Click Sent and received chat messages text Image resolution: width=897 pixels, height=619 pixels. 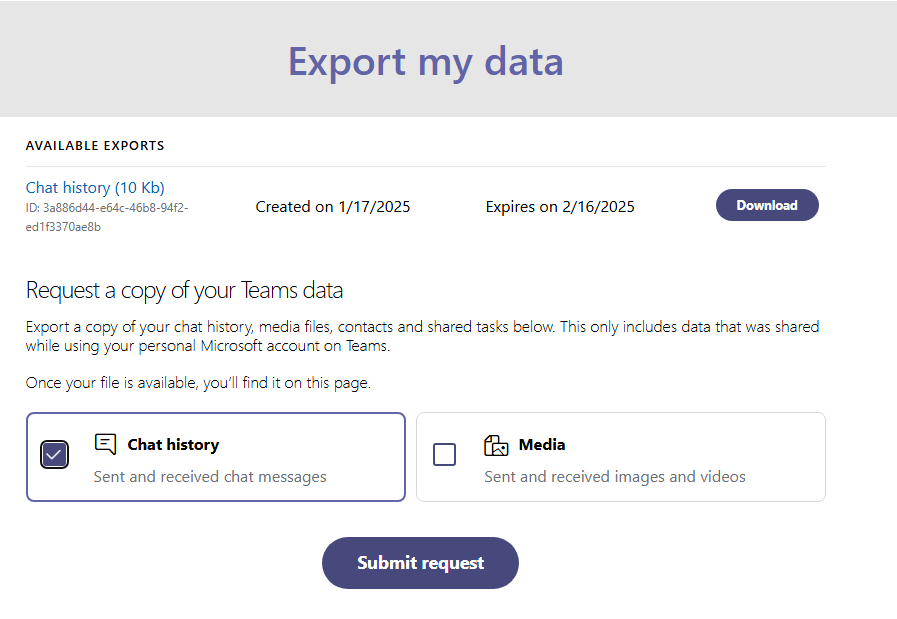pyautogui.click(x=210, y=477)
